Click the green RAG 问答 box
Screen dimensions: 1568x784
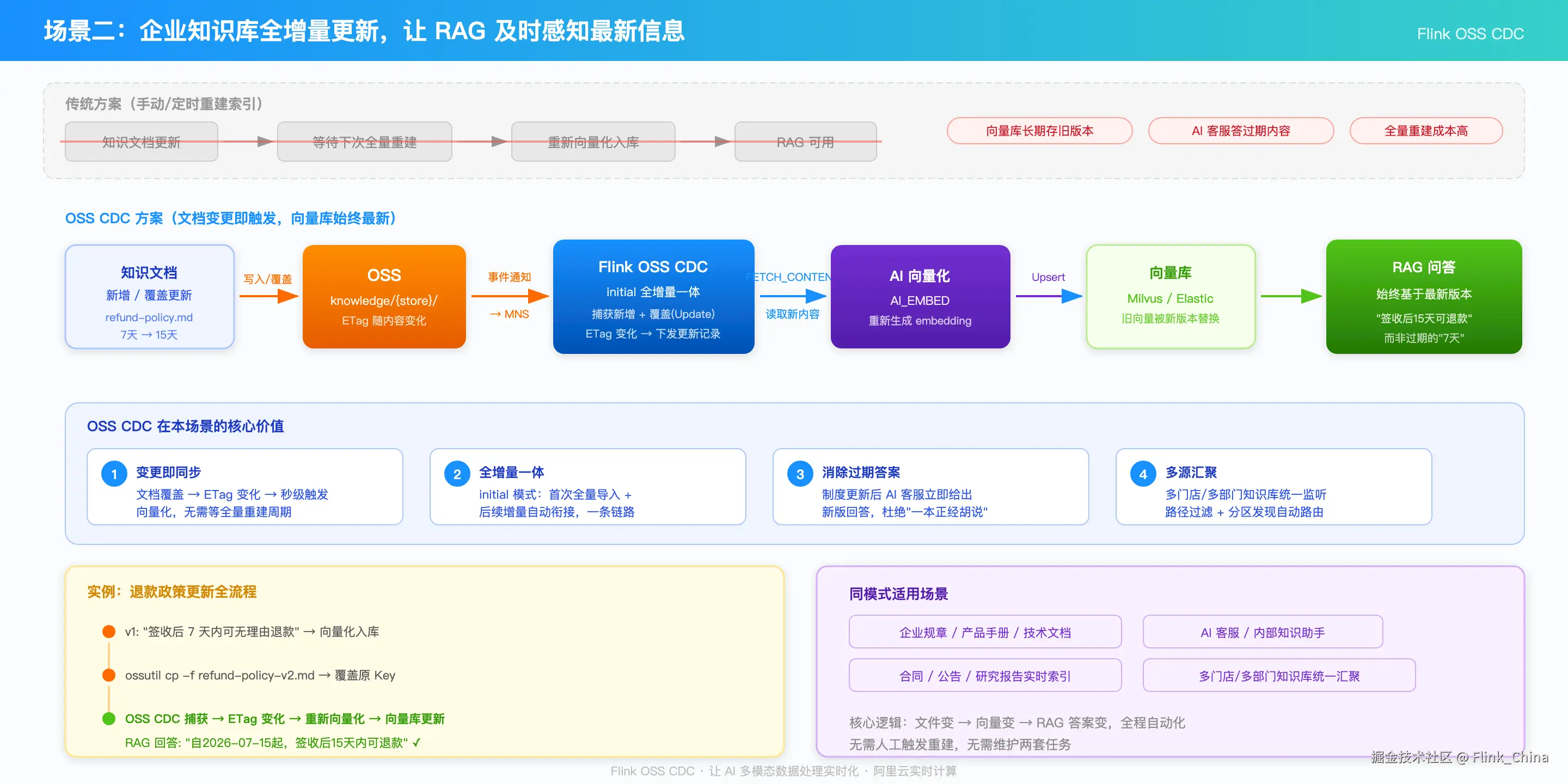[x=1424, y=297]
